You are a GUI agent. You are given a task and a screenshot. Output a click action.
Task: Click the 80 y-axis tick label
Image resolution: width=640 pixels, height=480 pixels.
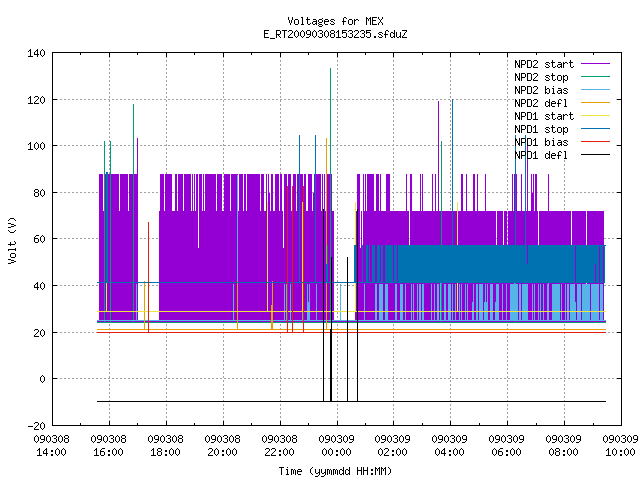coord(39,193)
